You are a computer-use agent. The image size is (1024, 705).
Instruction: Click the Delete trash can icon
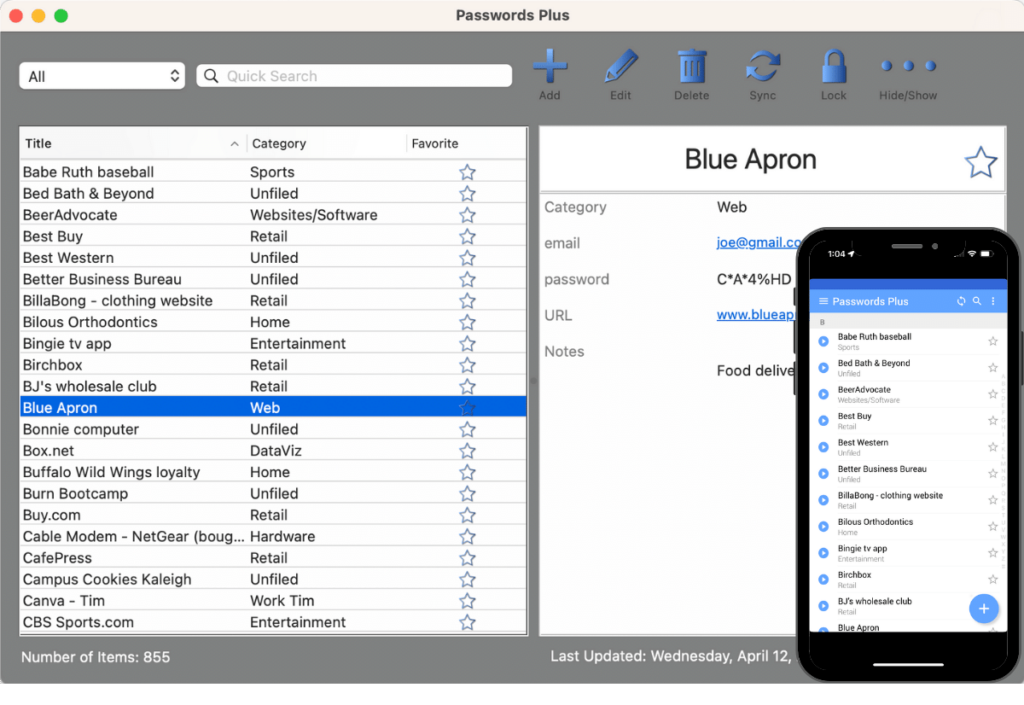(691, 68)
